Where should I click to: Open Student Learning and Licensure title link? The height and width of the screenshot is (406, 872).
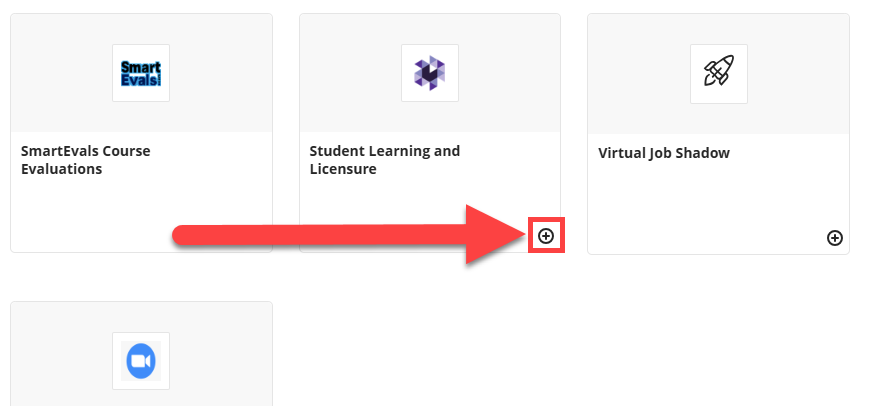(x=385, y=160)
